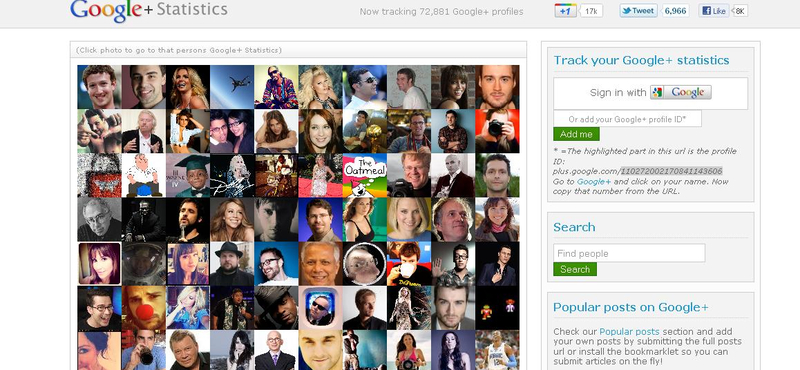The width and height of the screenshot is (800, 370).
Task: Open the photographer on red background thumbnail
Action: pyautogui.click(x=497, y=131)
